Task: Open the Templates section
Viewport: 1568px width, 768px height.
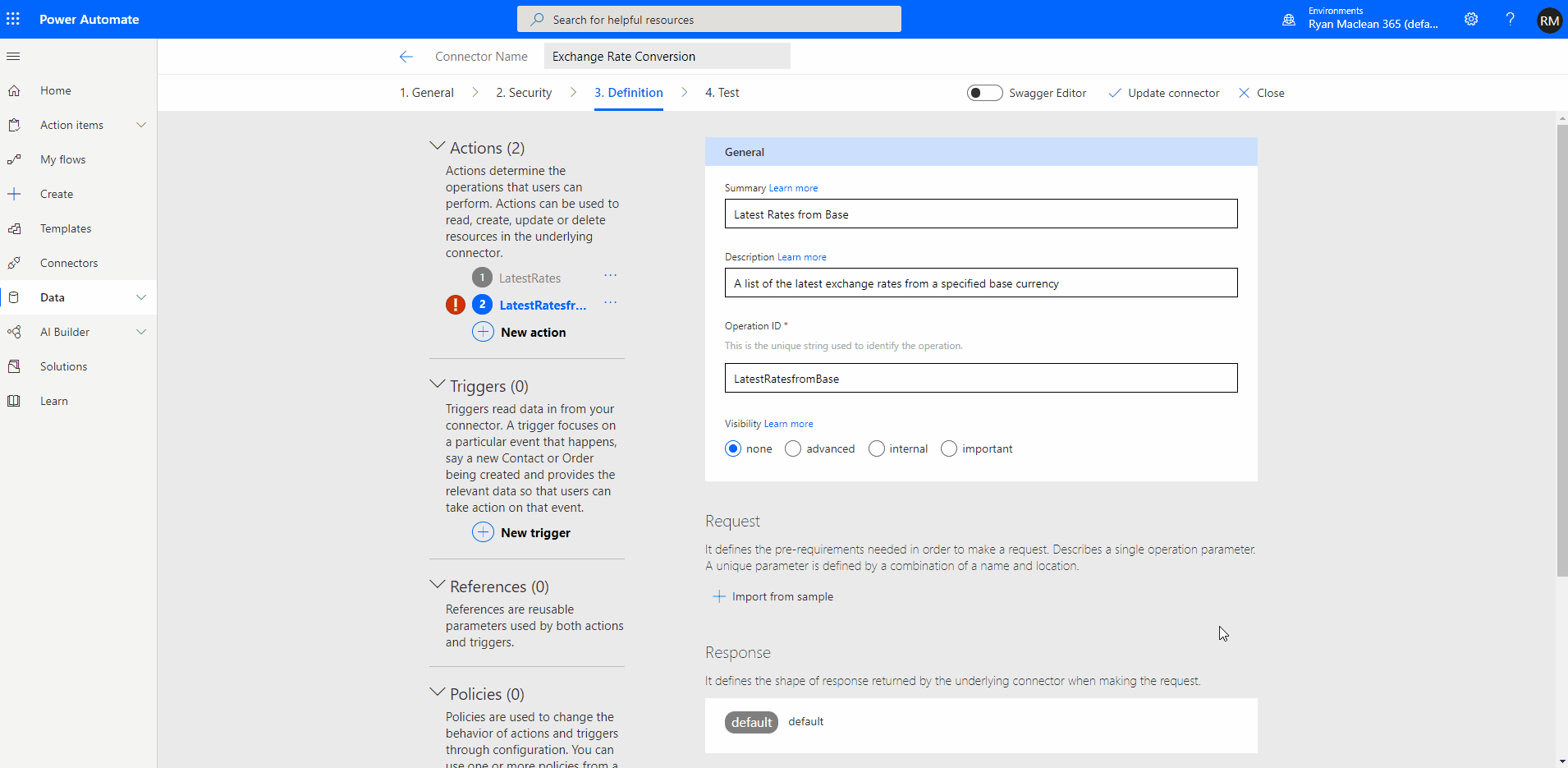Action: pos(65,228)
